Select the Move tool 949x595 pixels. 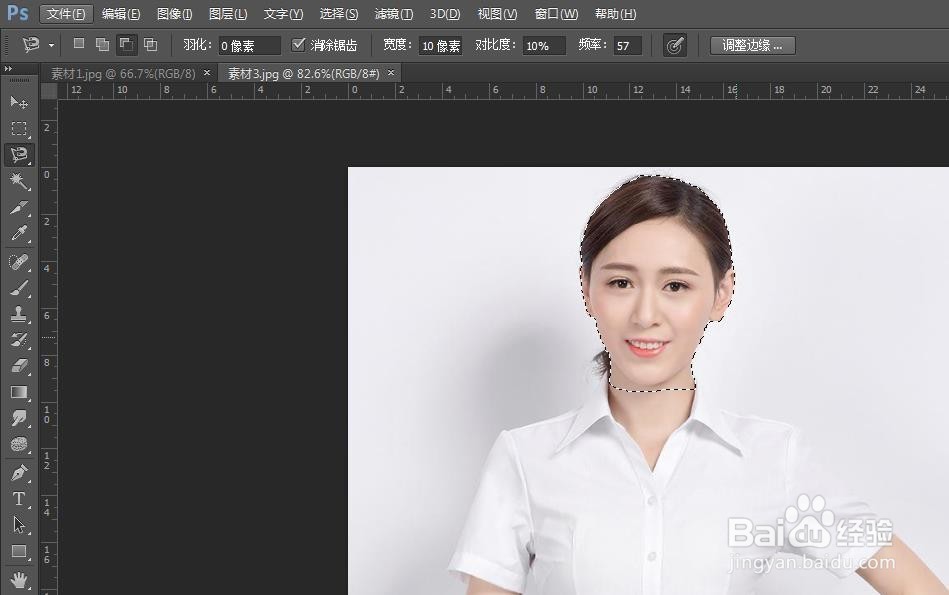(x=18, y=102)
